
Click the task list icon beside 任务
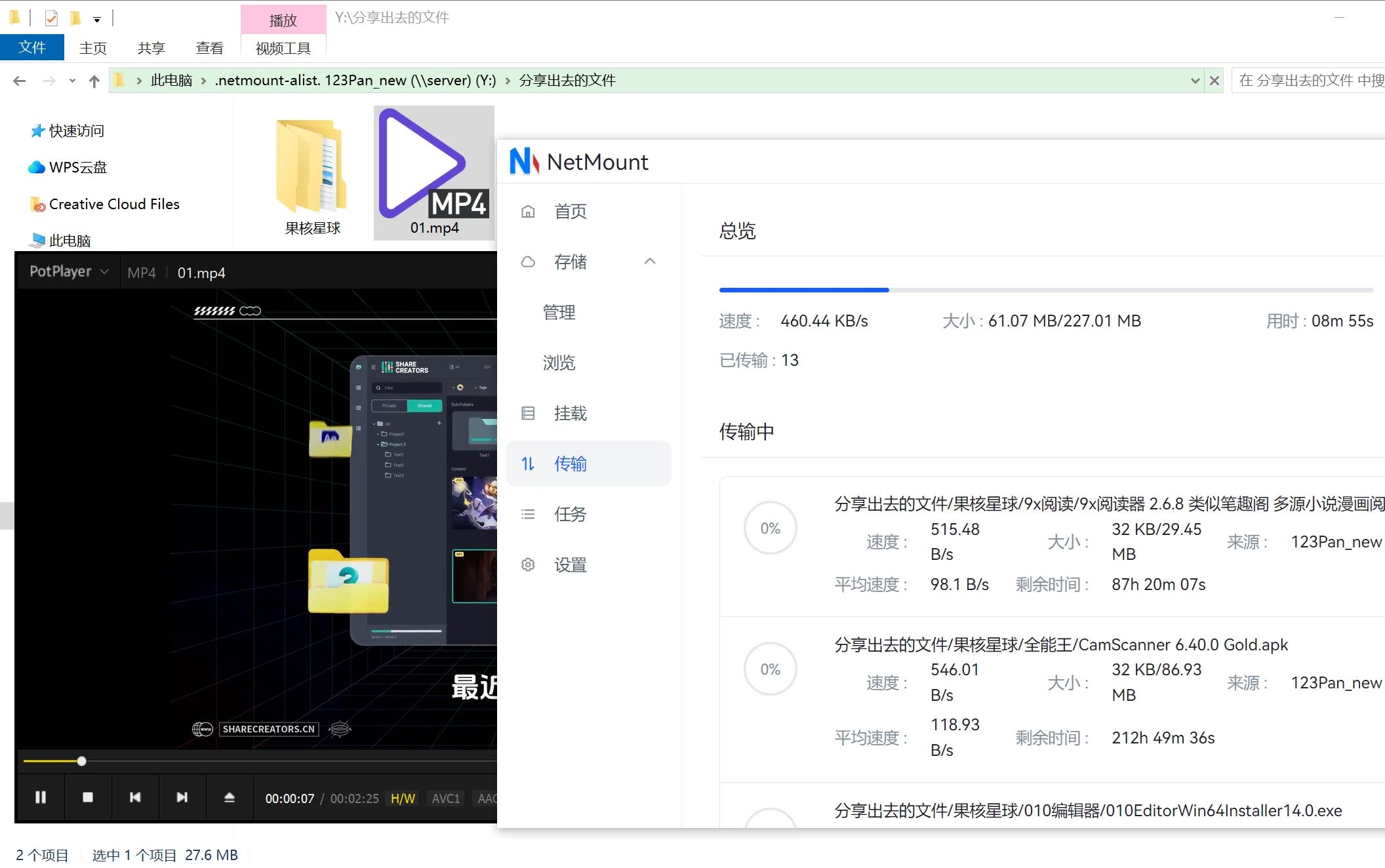(x=528, y=514)
